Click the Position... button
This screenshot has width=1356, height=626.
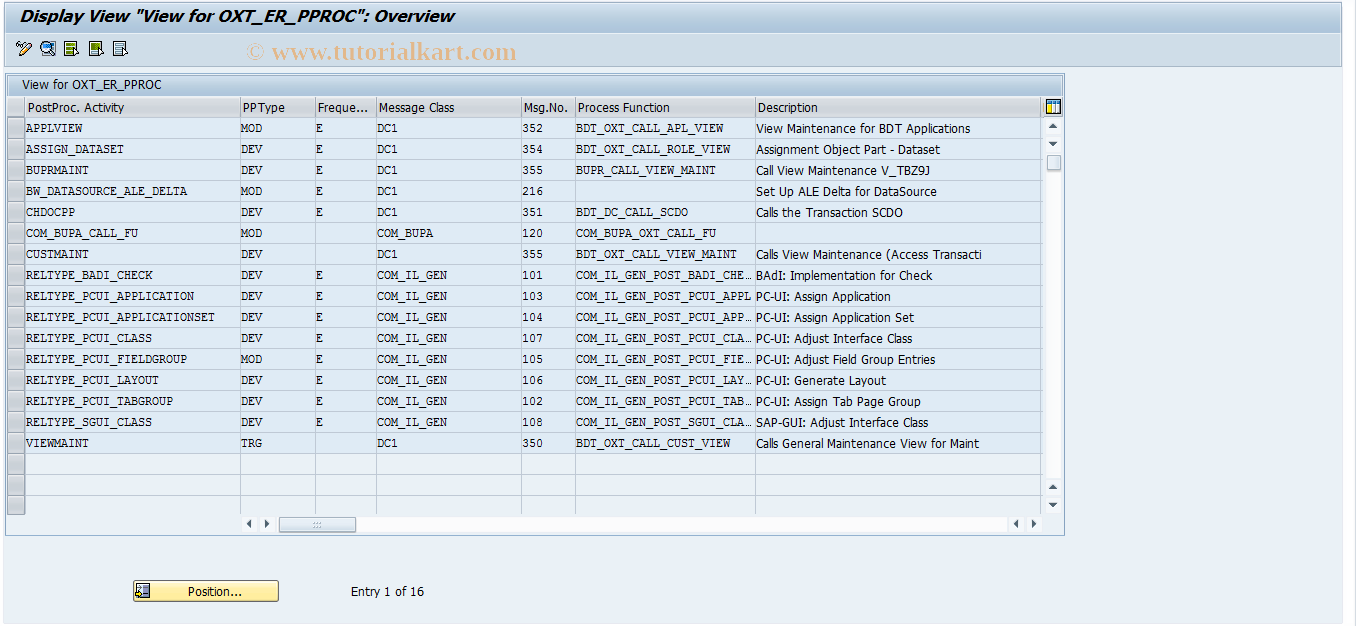tap(206, 591)
